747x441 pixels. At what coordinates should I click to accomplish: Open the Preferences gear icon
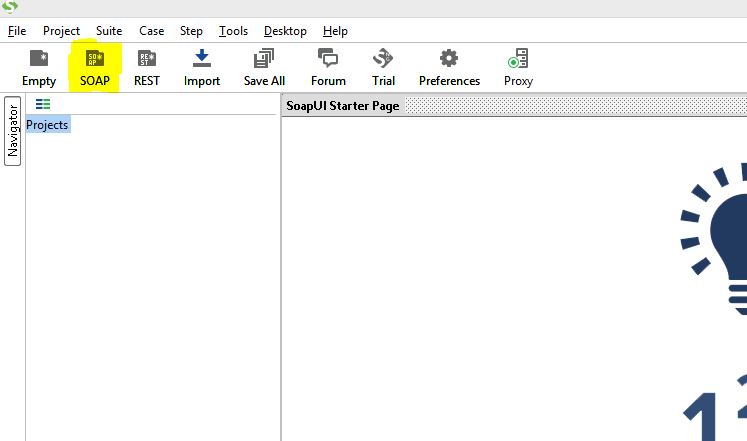[x=449, y=68]
